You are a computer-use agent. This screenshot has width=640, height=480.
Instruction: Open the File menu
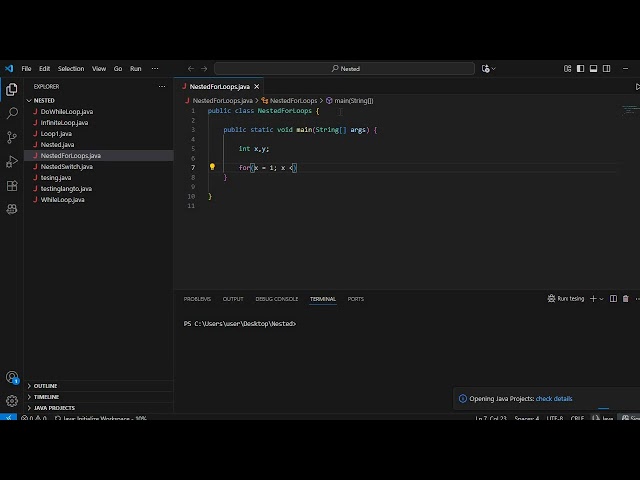pyautogui.click(x=26, y=69)
